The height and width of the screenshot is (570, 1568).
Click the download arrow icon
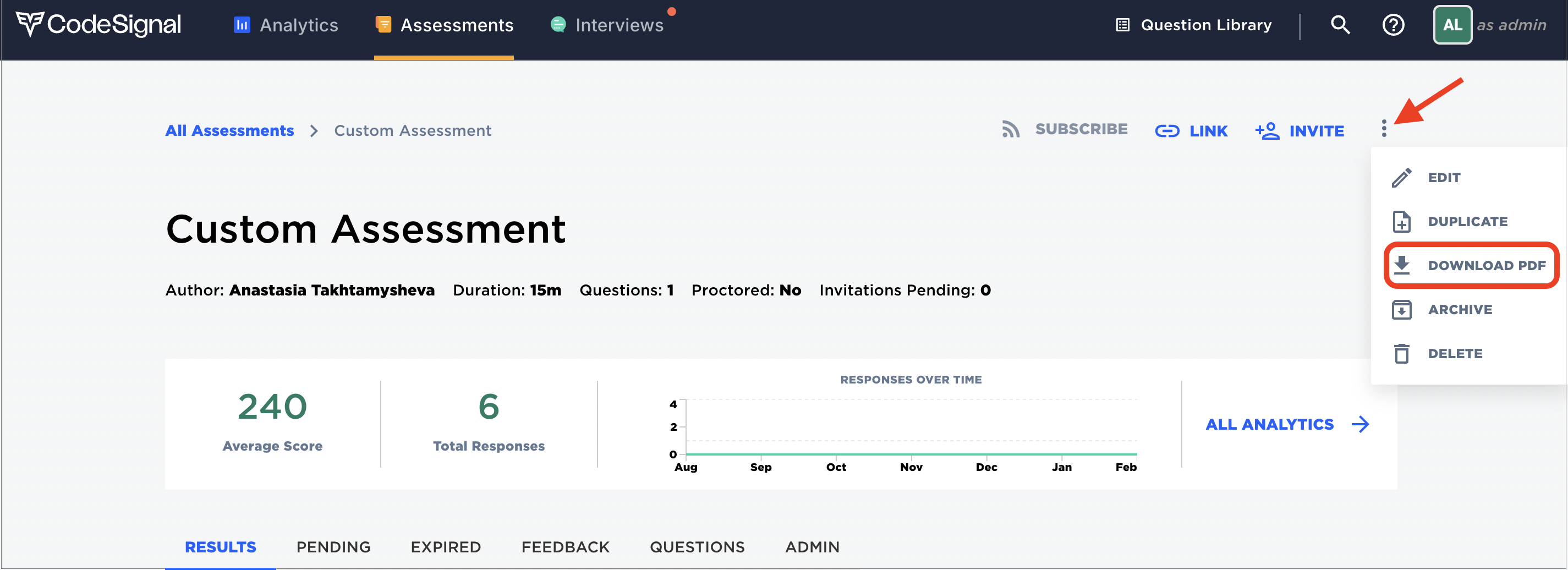pos(1401,266)
